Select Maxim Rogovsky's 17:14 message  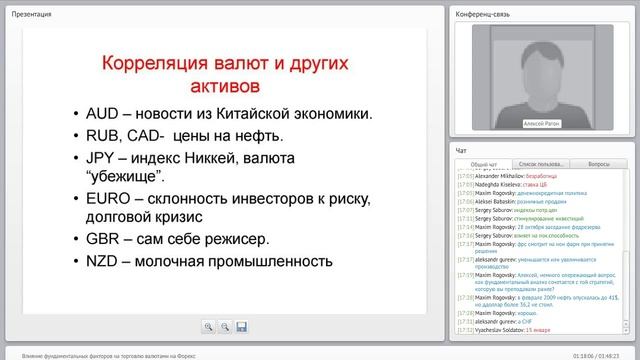529,227
